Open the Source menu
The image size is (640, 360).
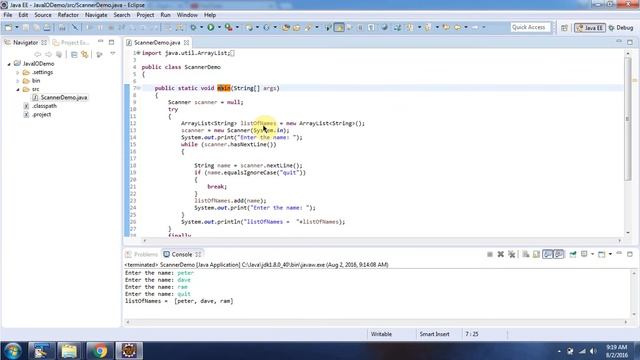tap(43, 15)
